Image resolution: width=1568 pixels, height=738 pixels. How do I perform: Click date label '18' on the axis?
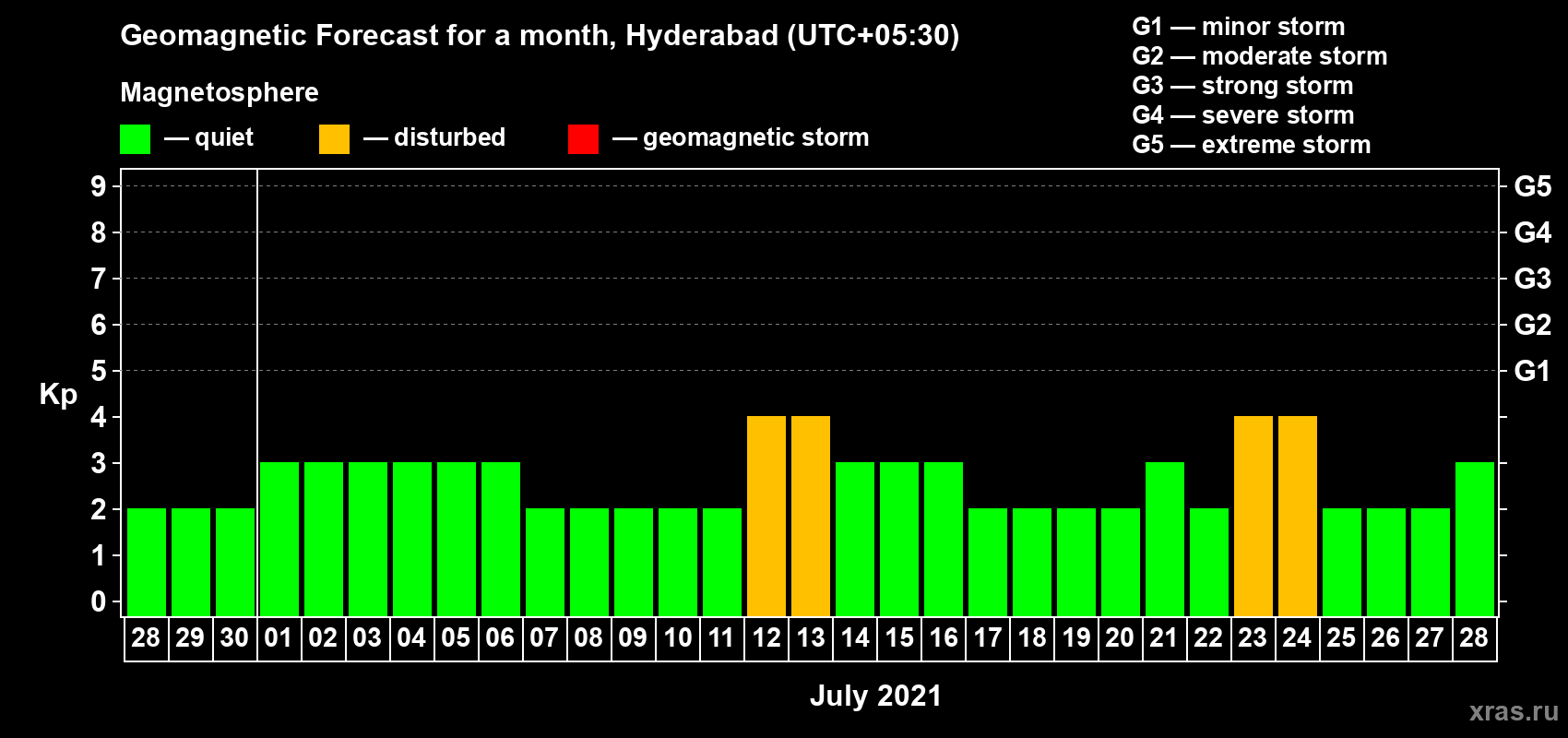coord(1031,638)
